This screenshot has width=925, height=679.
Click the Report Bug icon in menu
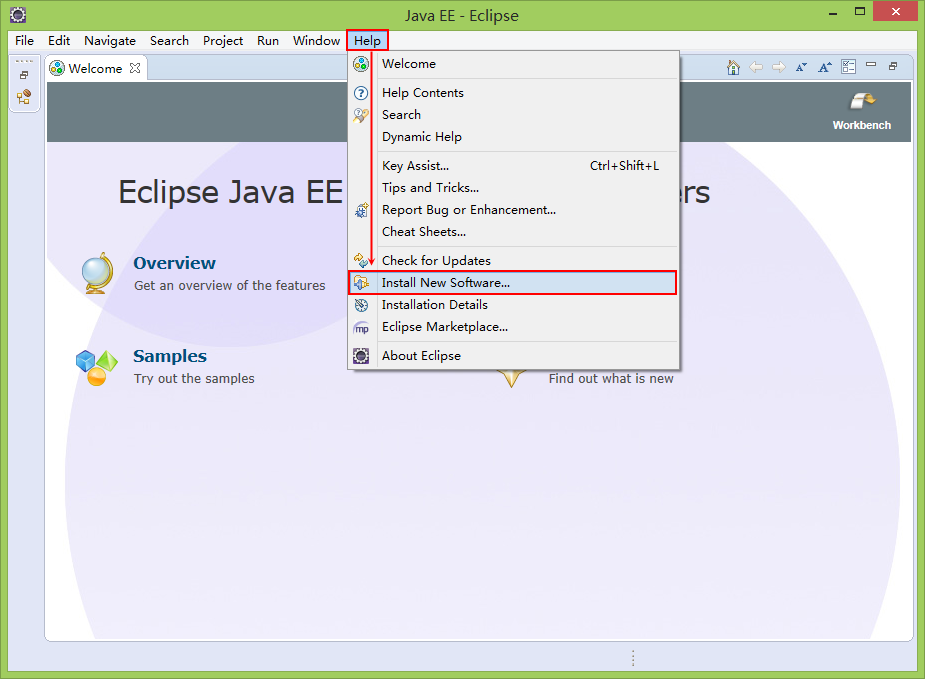(361, 210)
